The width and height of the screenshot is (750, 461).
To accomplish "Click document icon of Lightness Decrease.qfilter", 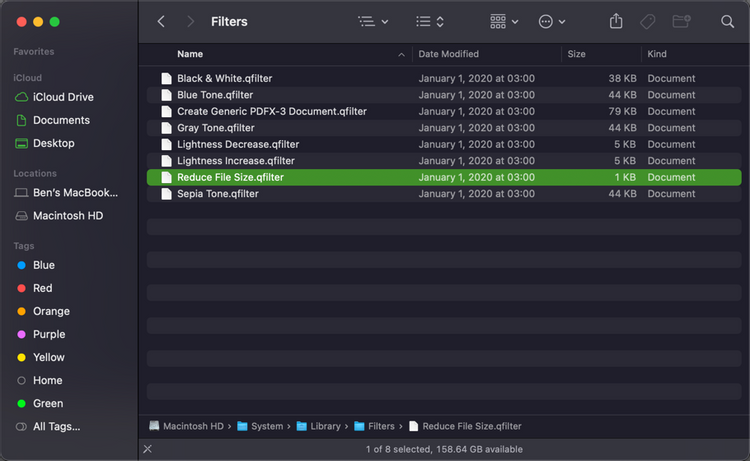I will point(166,144).
